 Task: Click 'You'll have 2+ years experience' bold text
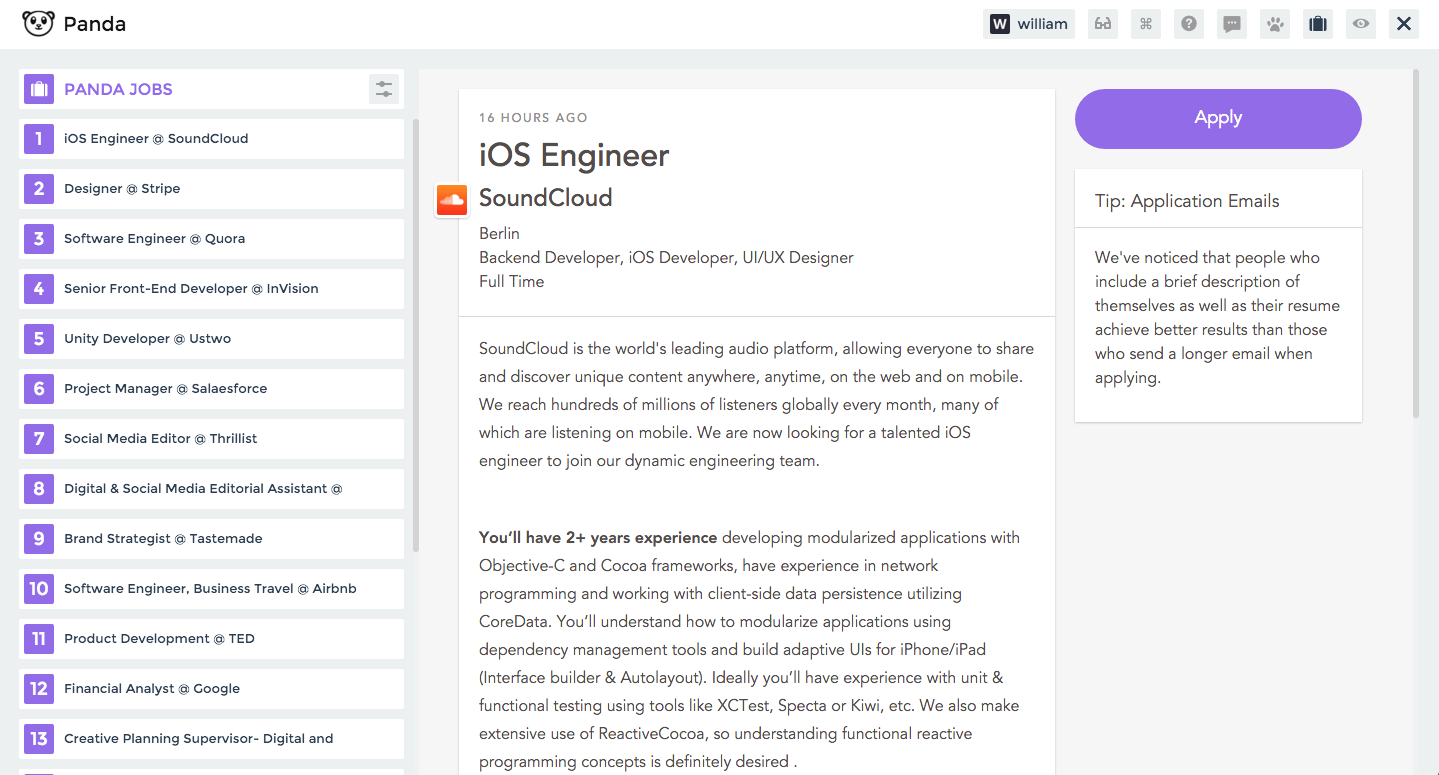[x=598, y=537]
